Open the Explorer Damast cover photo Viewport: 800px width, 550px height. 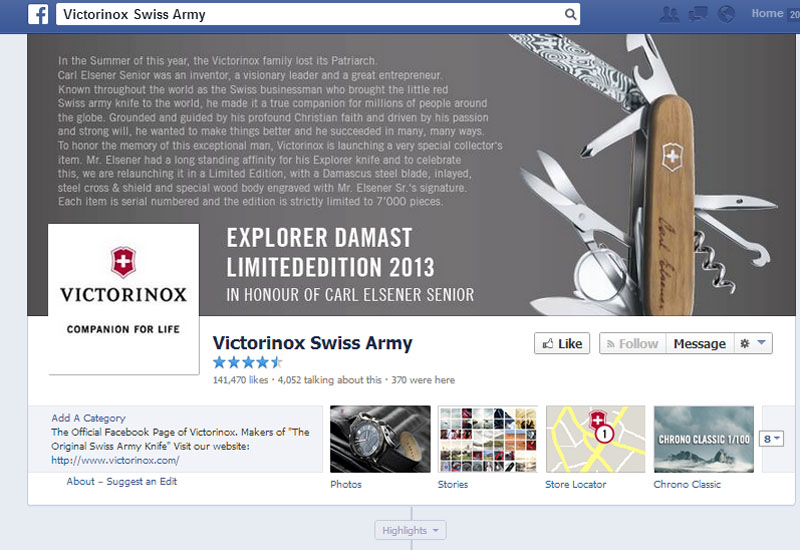click(411, 174)
